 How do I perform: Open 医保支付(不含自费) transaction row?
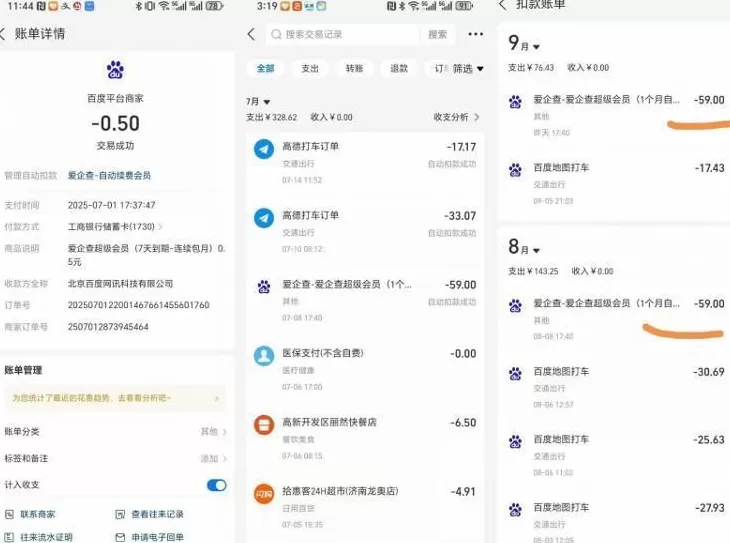pyautogui.click(x=365, y=369)
